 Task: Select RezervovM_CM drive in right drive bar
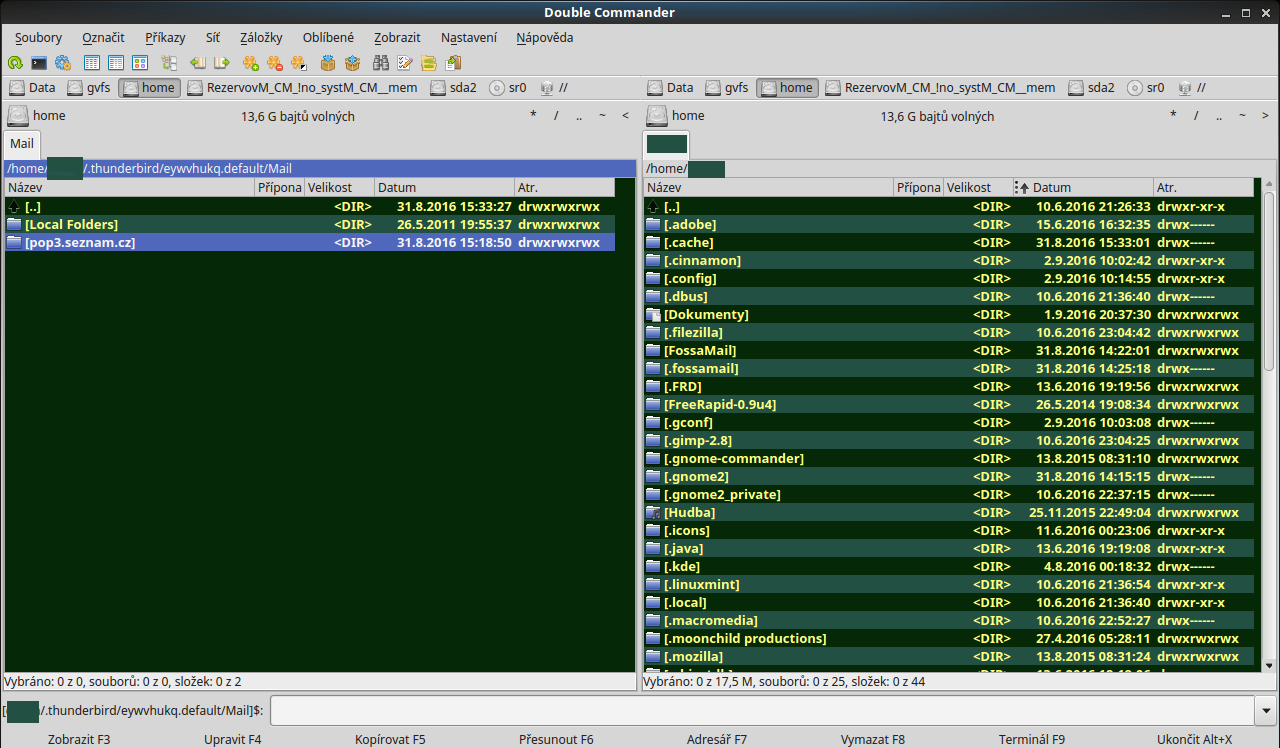pyautogui.click(x=940, y=88)
